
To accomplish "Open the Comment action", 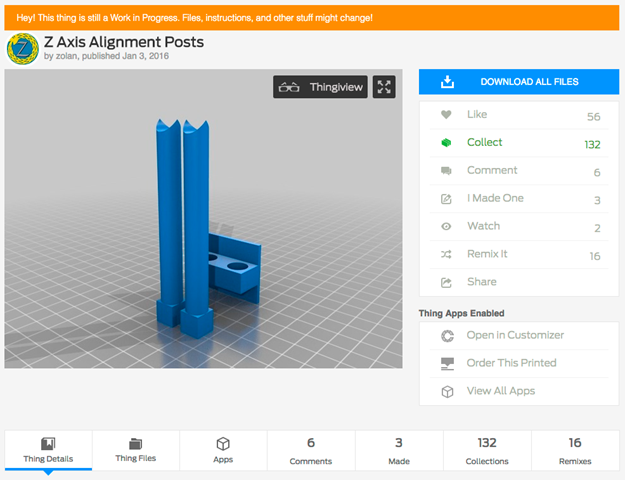I will tap(519, 171).
